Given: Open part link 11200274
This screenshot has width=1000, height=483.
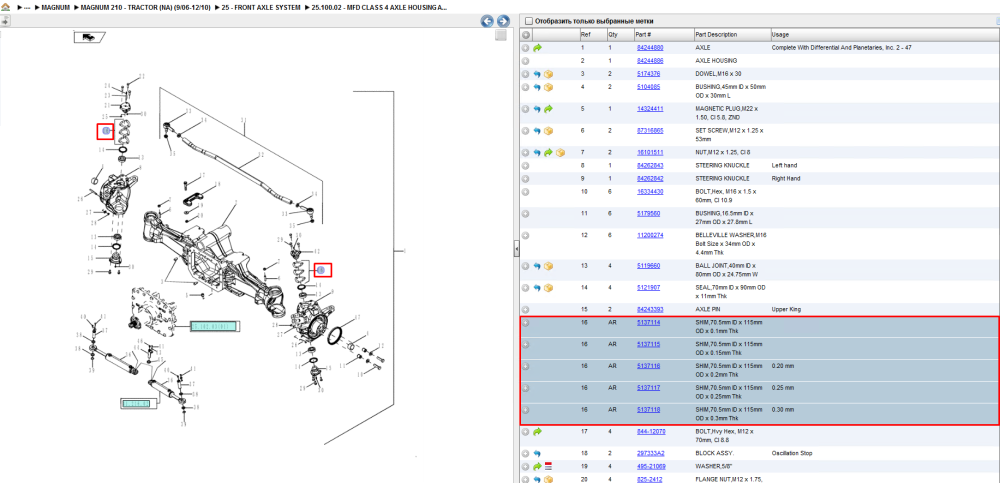Looking at the screenshot, I should (650, 235).
